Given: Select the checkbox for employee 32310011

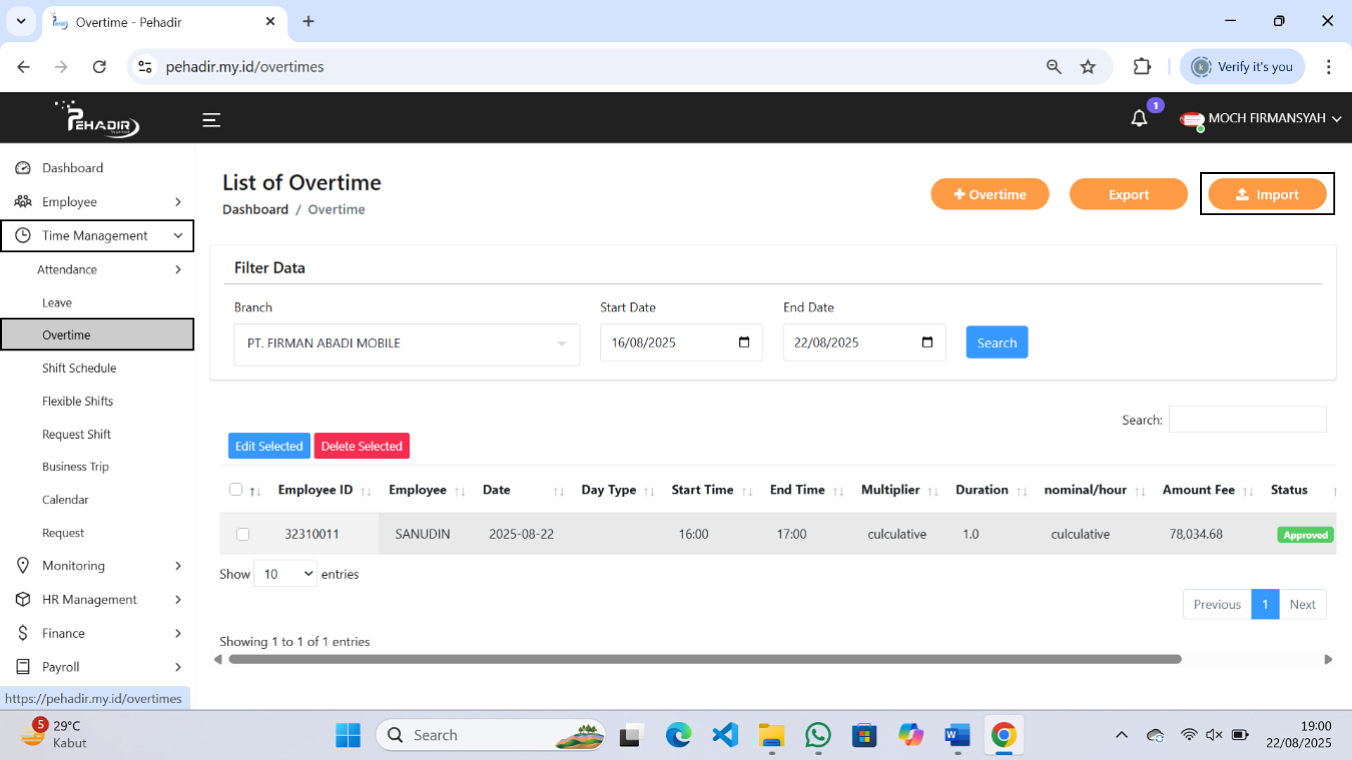Looking at the screenshot, I should click(243, 535).
